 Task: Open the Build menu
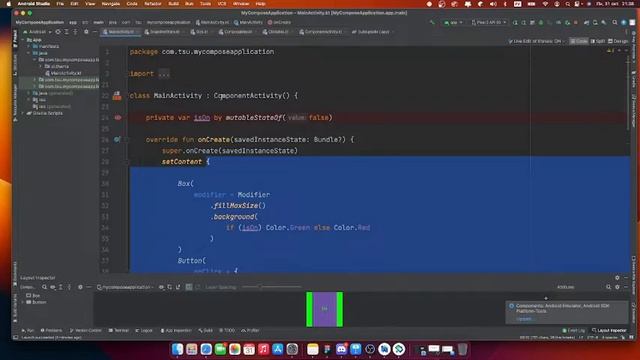[173, 4]
